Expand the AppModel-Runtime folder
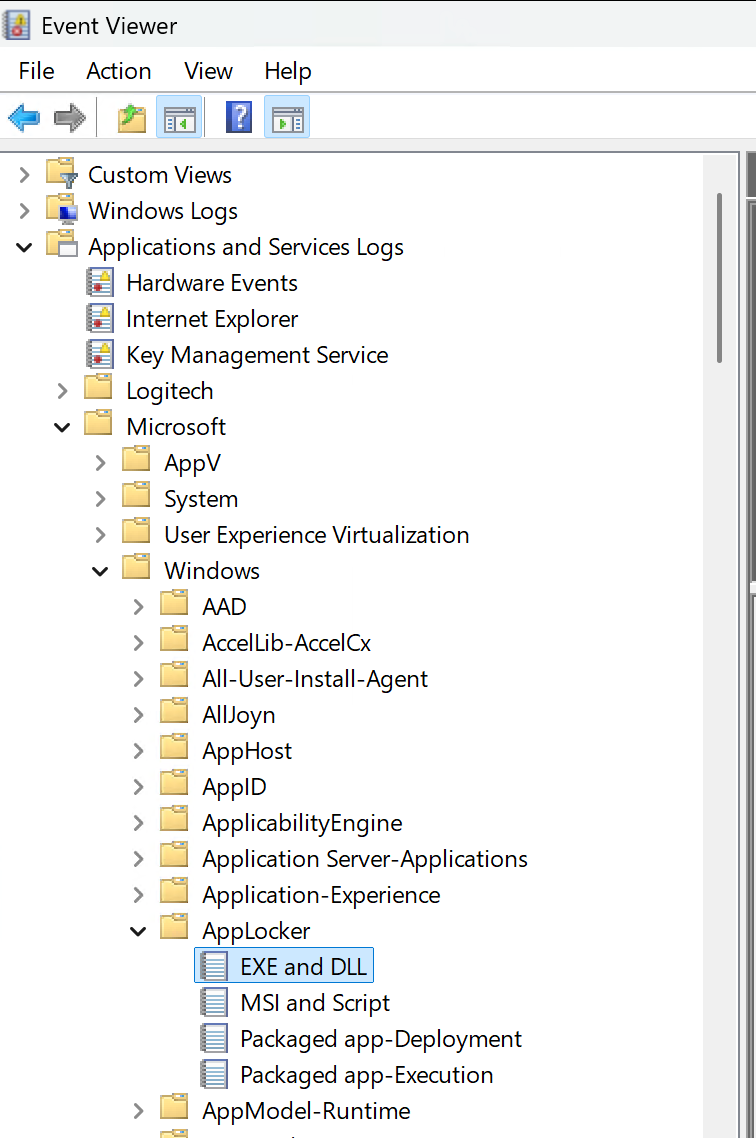 coord(138,1110)
